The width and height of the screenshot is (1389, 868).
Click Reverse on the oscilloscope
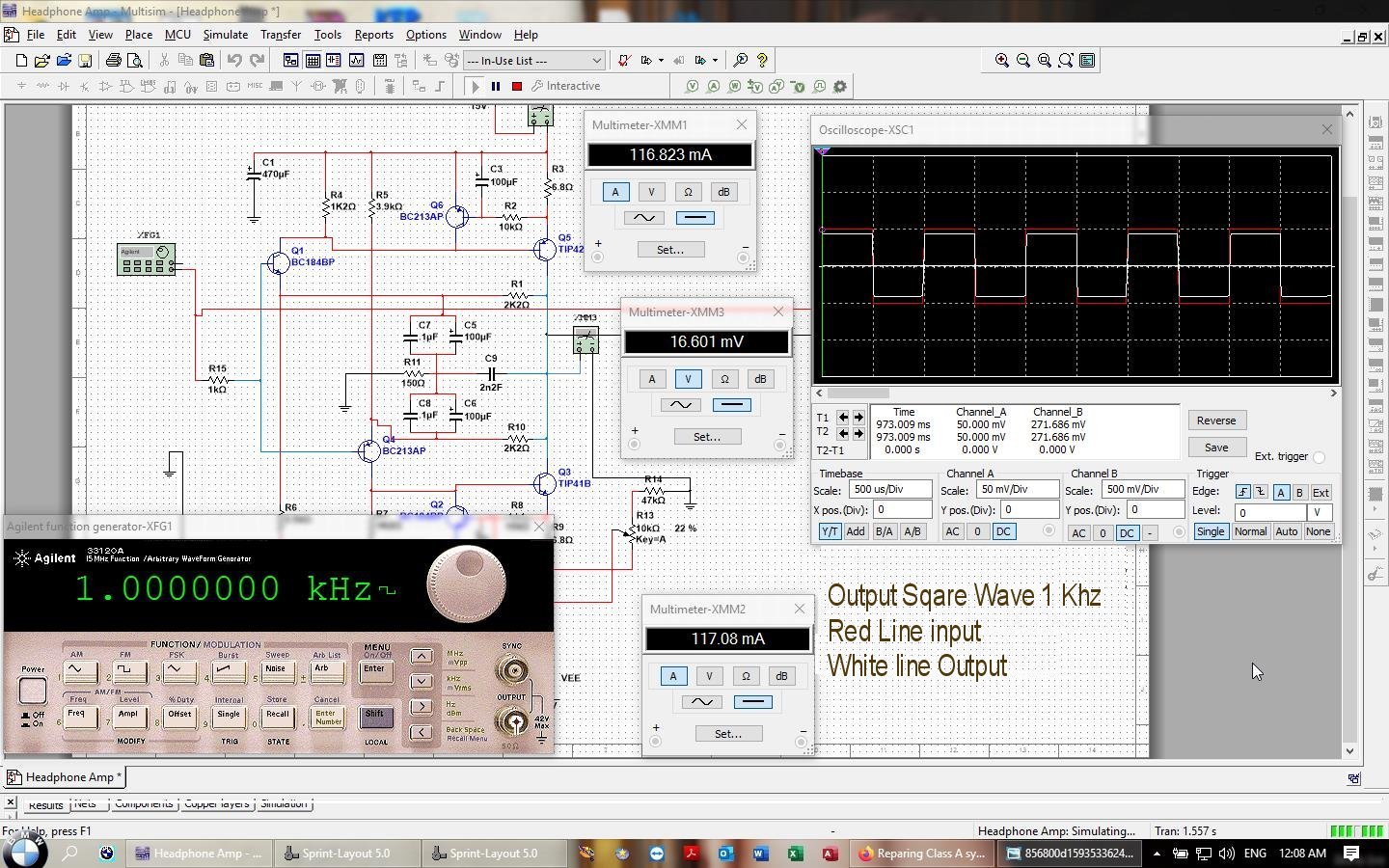coord(1216,420)
